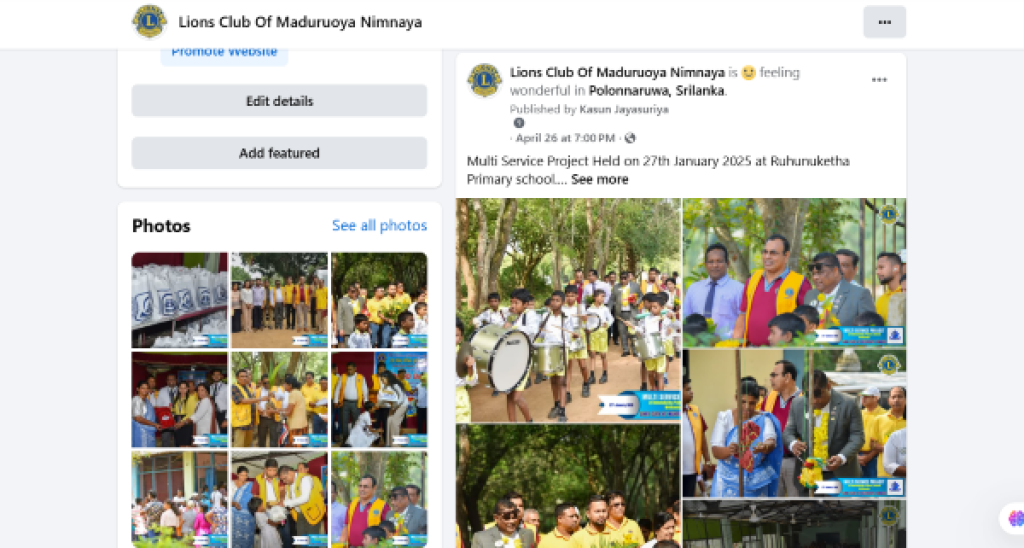Open the Polonnaruwa, Srilanka location link
Viewport: 1024px width, 548px height.
pos(658,91)
